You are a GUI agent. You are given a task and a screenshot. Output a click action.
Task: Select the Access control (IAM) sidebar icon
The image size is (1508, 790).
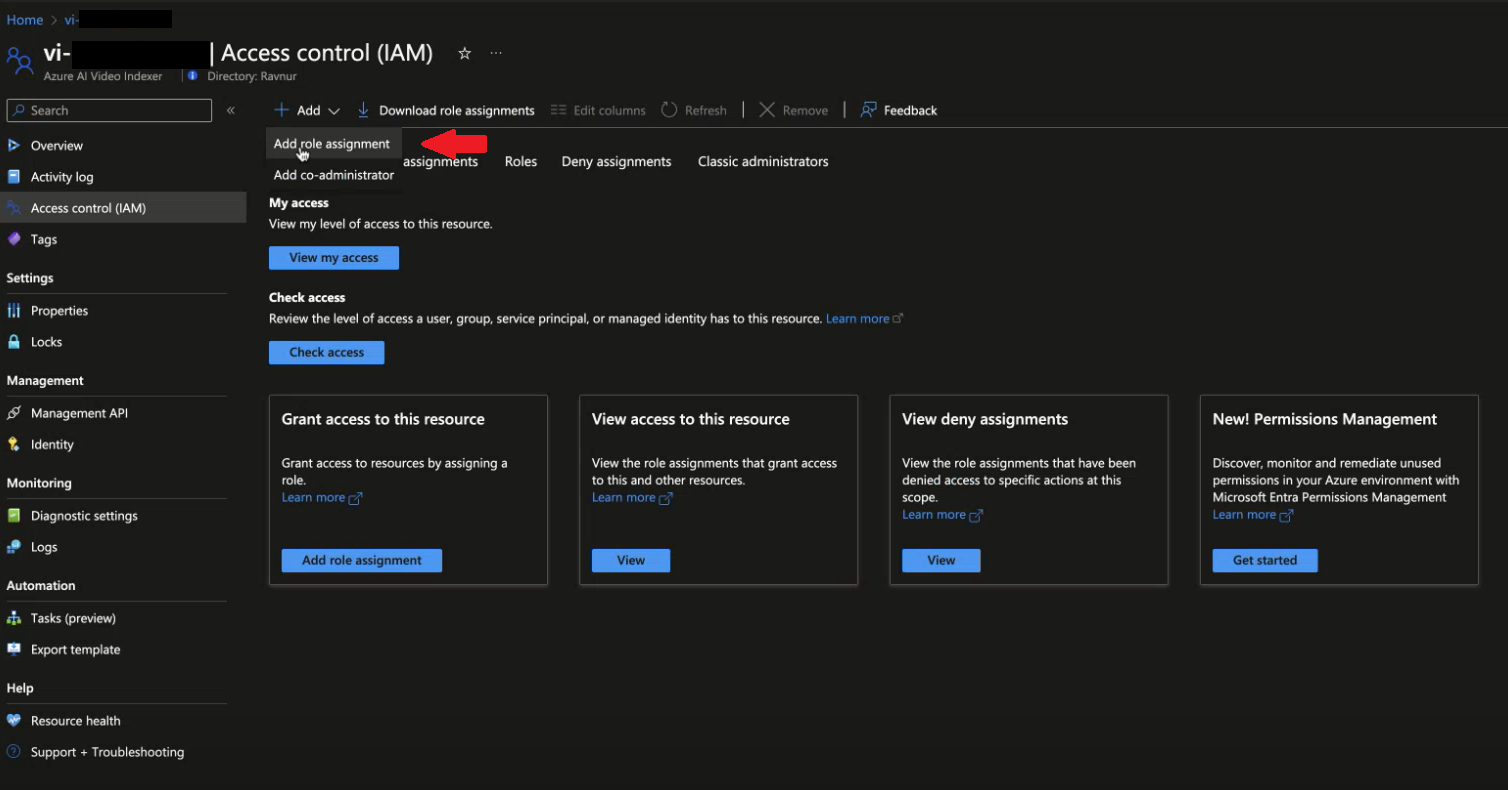point(14,208)
